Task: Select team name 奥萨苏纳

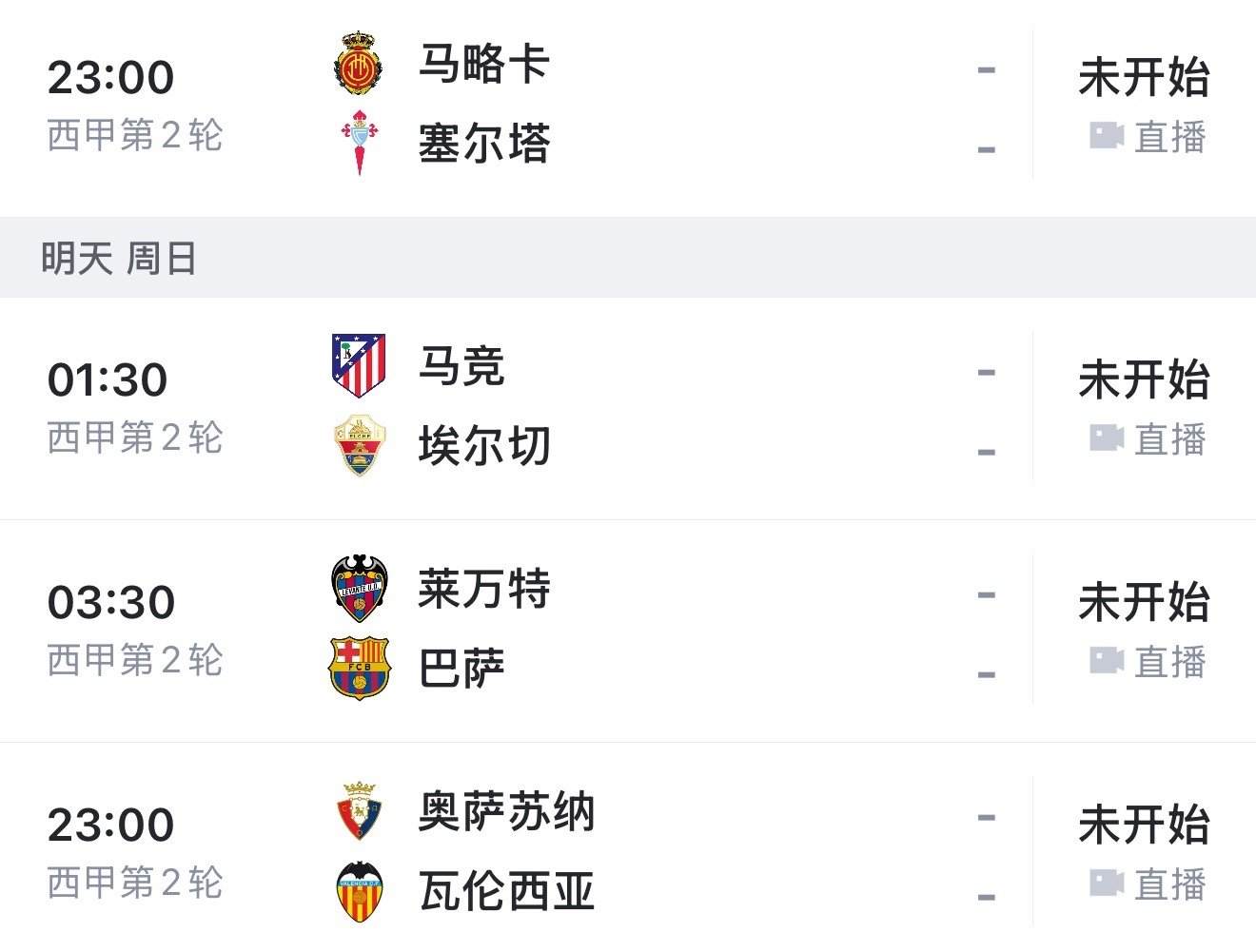Action: tap(506, 812)
